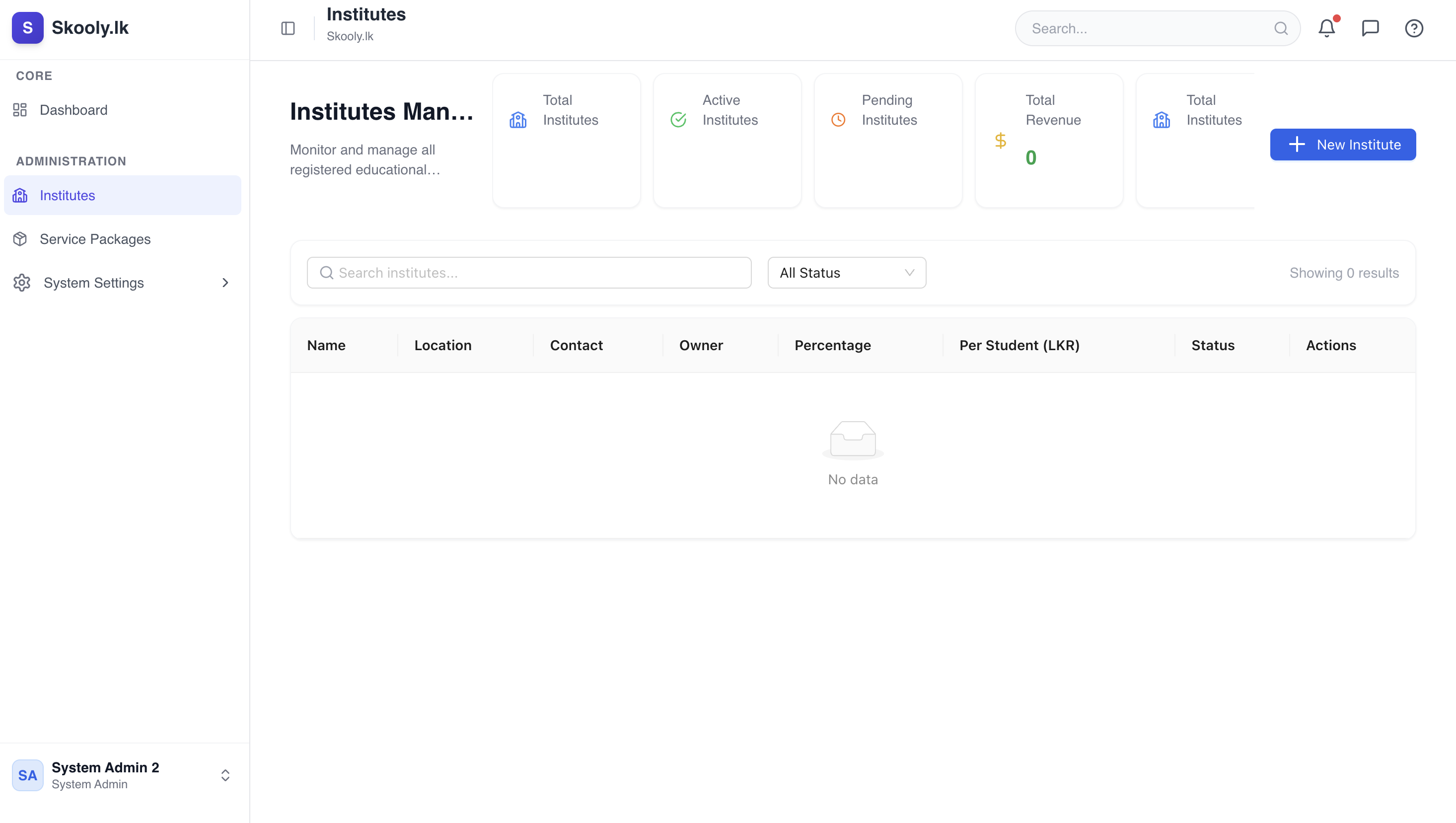The height and width of the screenshot is (823, 1456).
Task: Select Service Packages in the sidebar
Action: (x=95, y=238)
